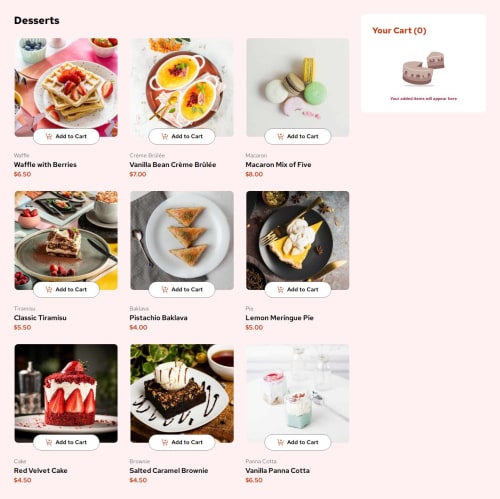Click cart icon on Crème Brûlée add button

pyautogui.click(x=165, y=136)
